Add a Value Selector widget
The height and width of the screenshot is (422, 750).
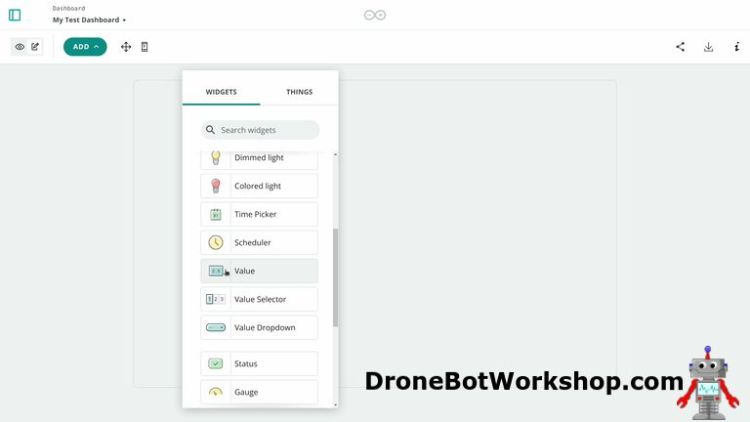click(x=259, y=299)
